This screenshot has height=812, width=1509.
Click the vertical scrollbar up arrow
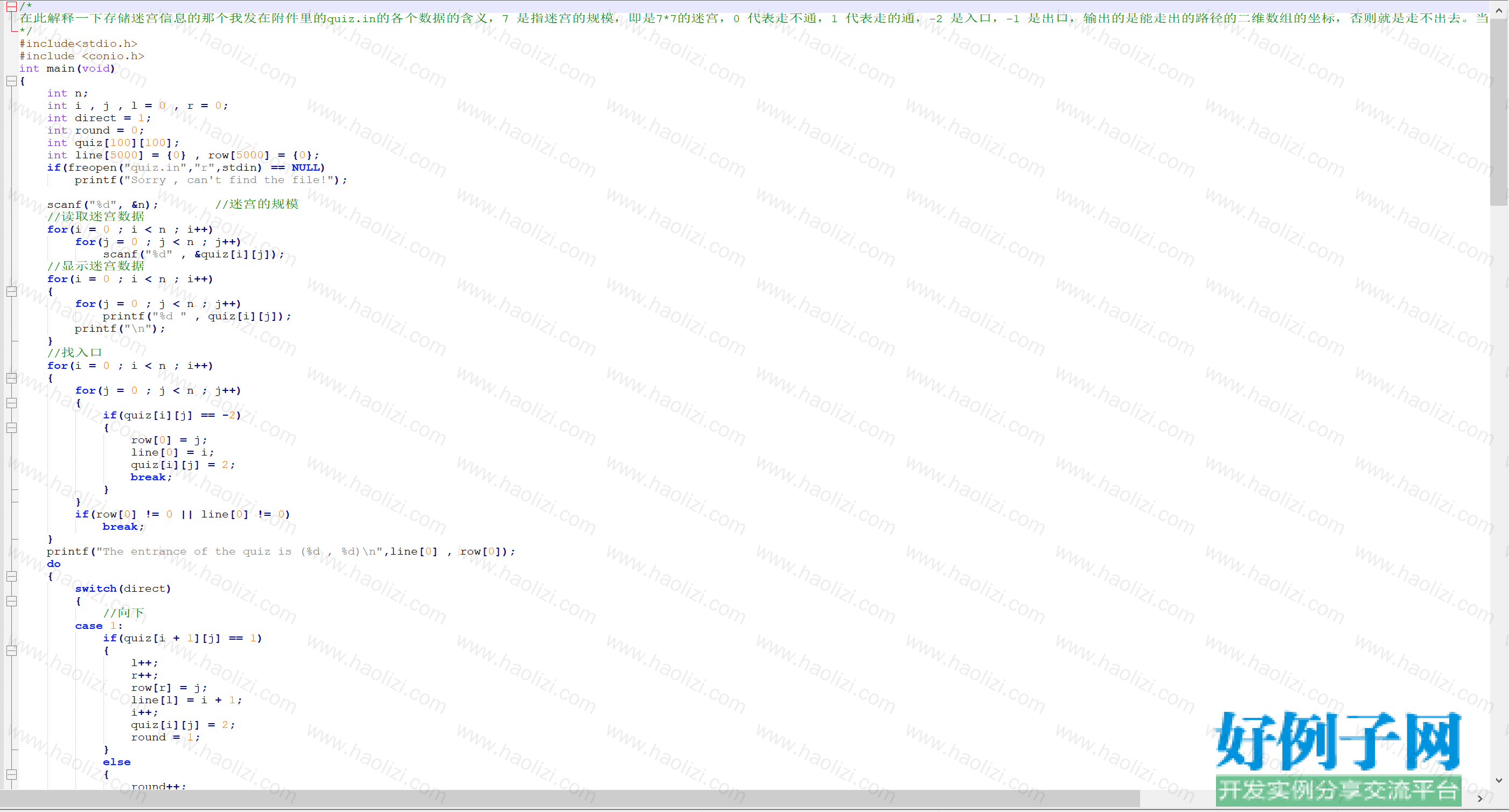tap(1499, 10)
